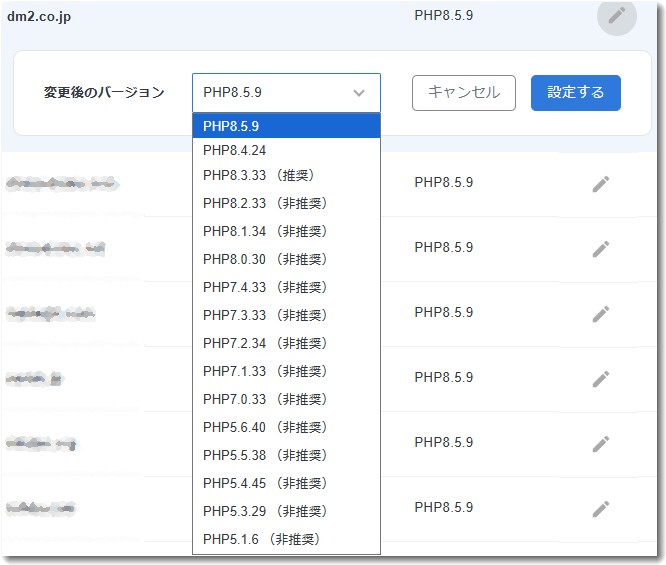Click the PHP8.5.9 value in dm2.co.jp row
This screenshot has height=565, width=666.
pyautogui.click(x=443, y=16)
